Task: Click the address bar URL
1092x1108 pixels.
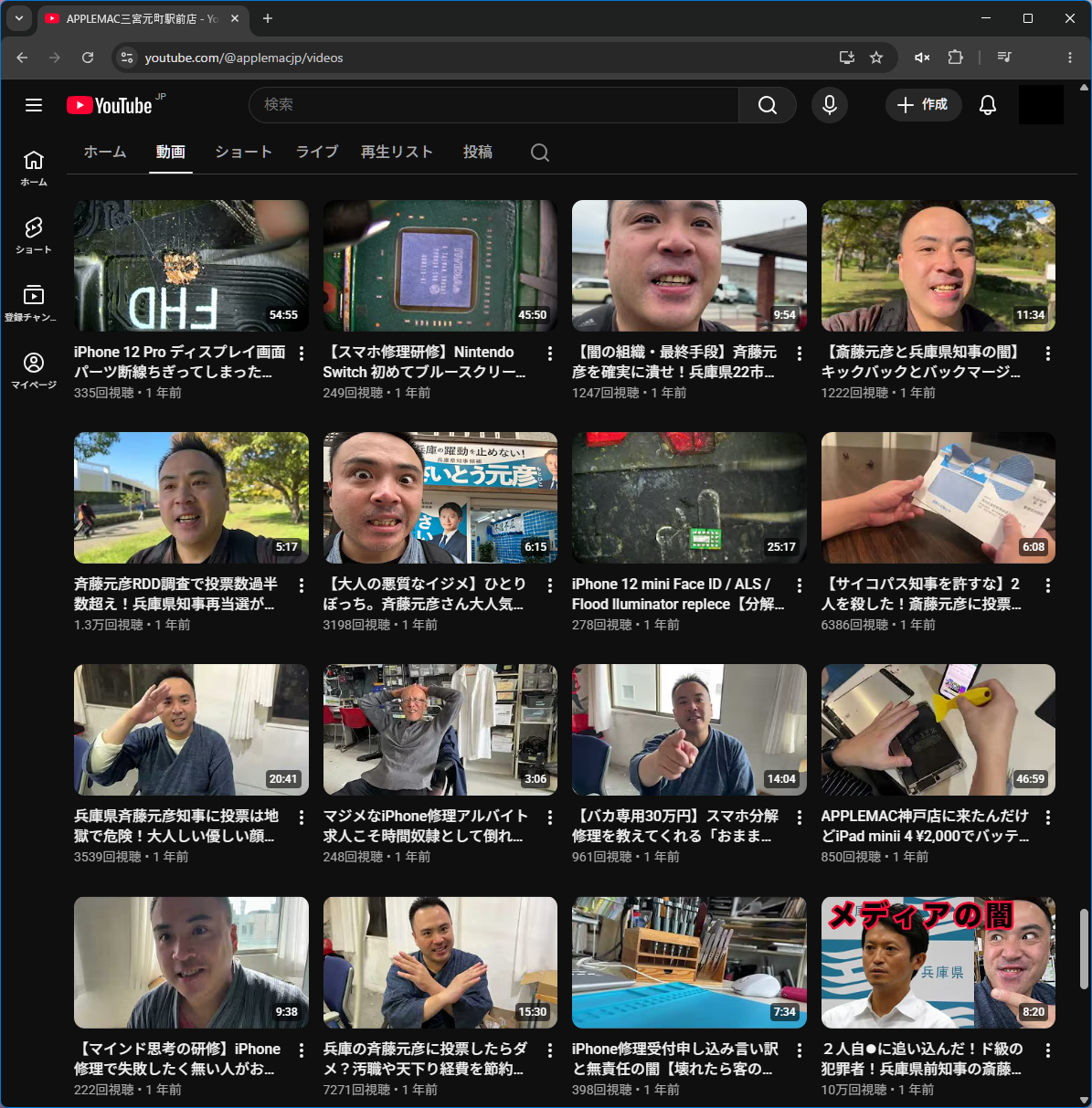Action: click(x=244, y=58)
